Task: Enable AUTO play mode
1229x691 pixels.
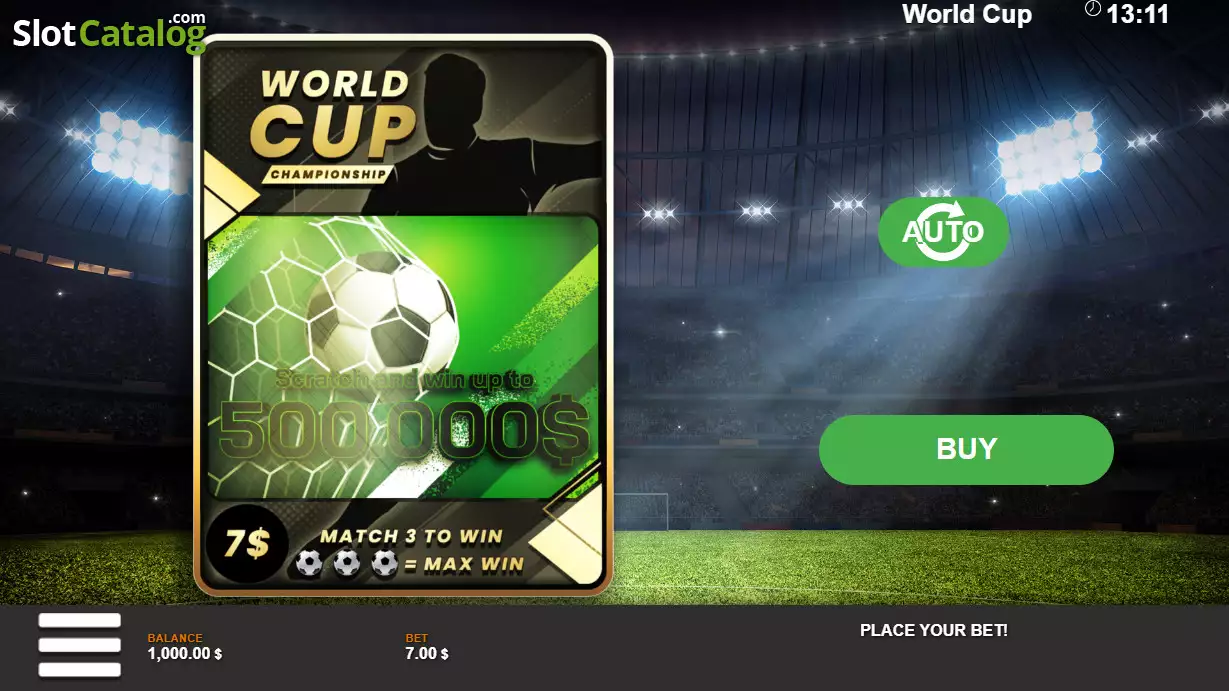Action: [x=943, y=232]
